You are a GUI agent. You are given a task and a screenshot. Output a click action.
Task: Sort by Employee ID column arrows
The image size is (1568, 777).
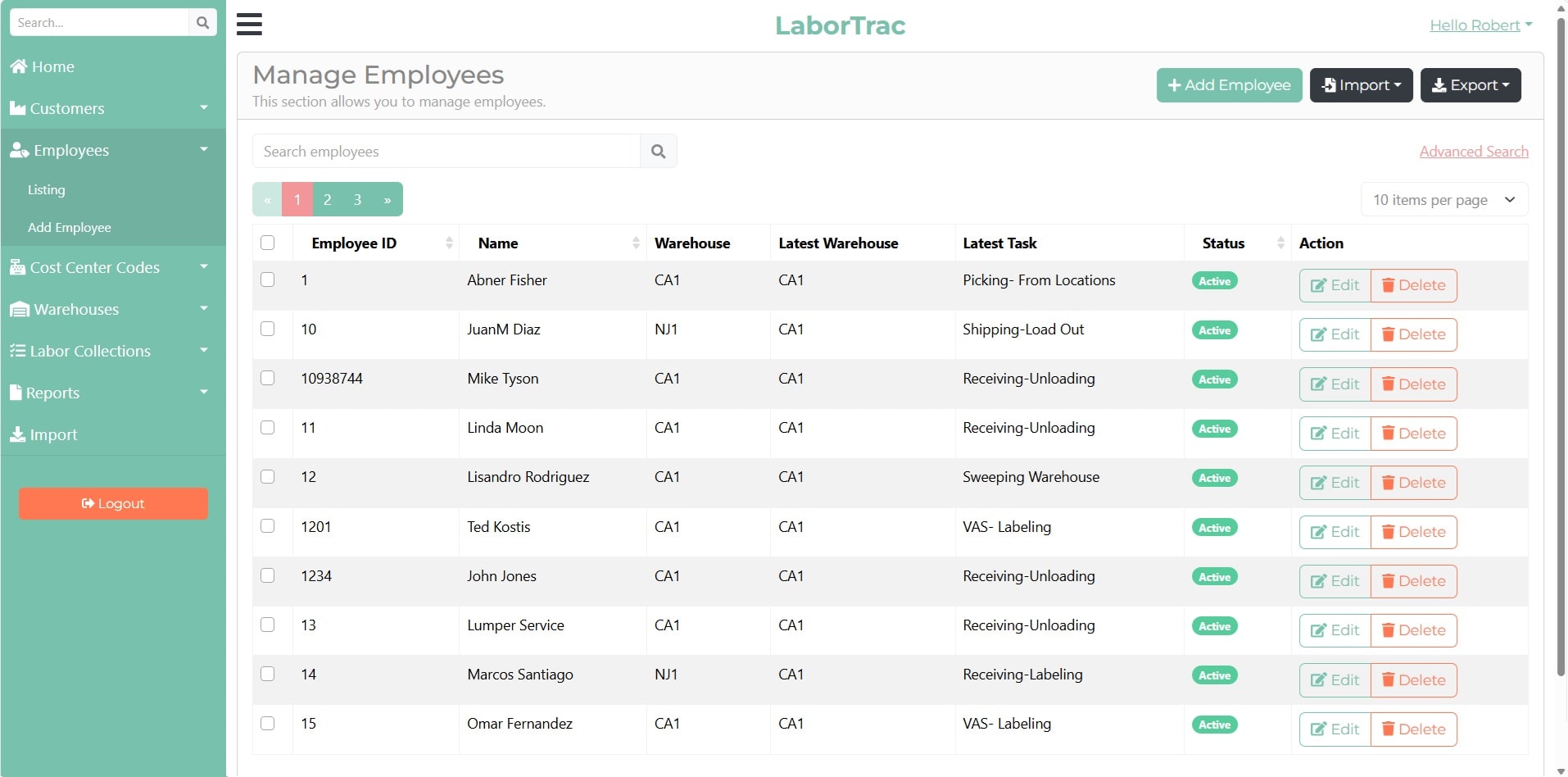[449, 243]
